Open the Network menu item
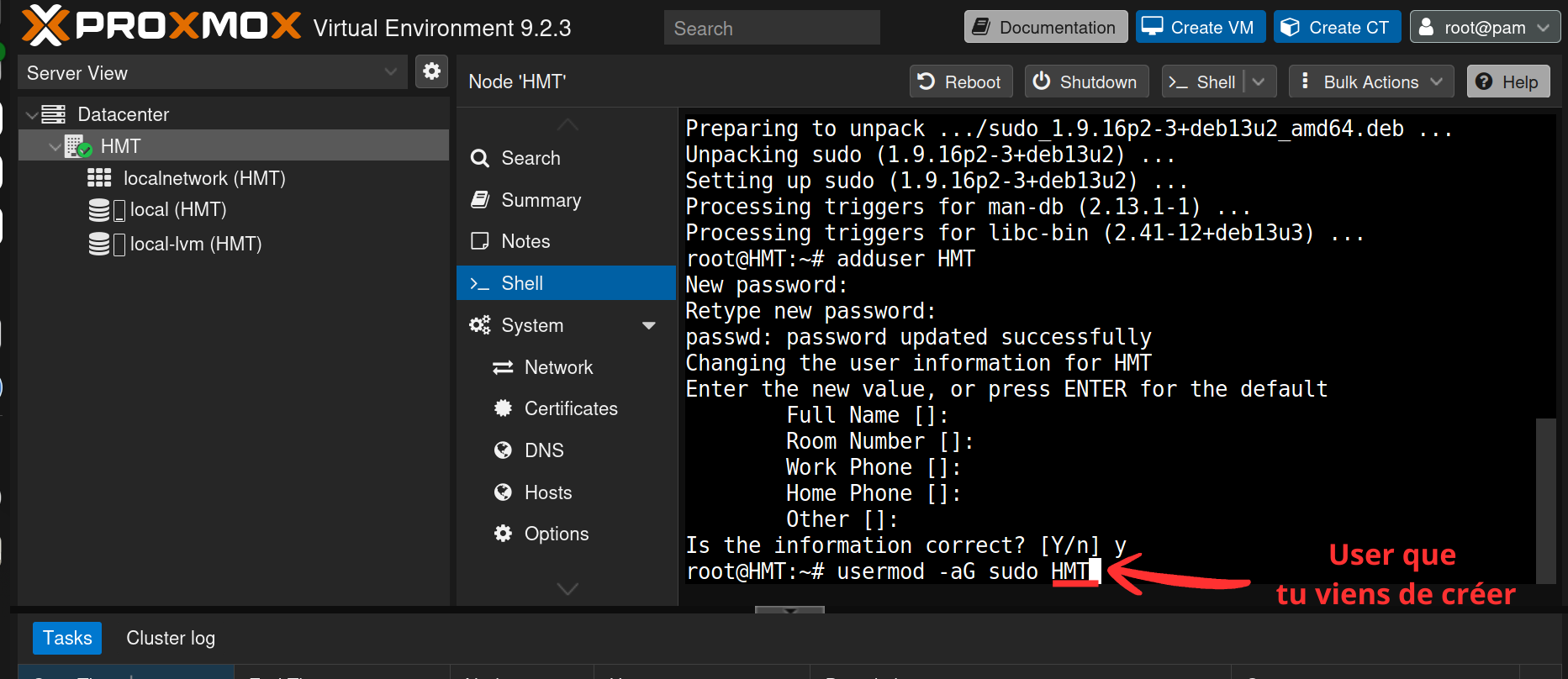The width and height of the screenshot is (1568, 679). (566, 367)
